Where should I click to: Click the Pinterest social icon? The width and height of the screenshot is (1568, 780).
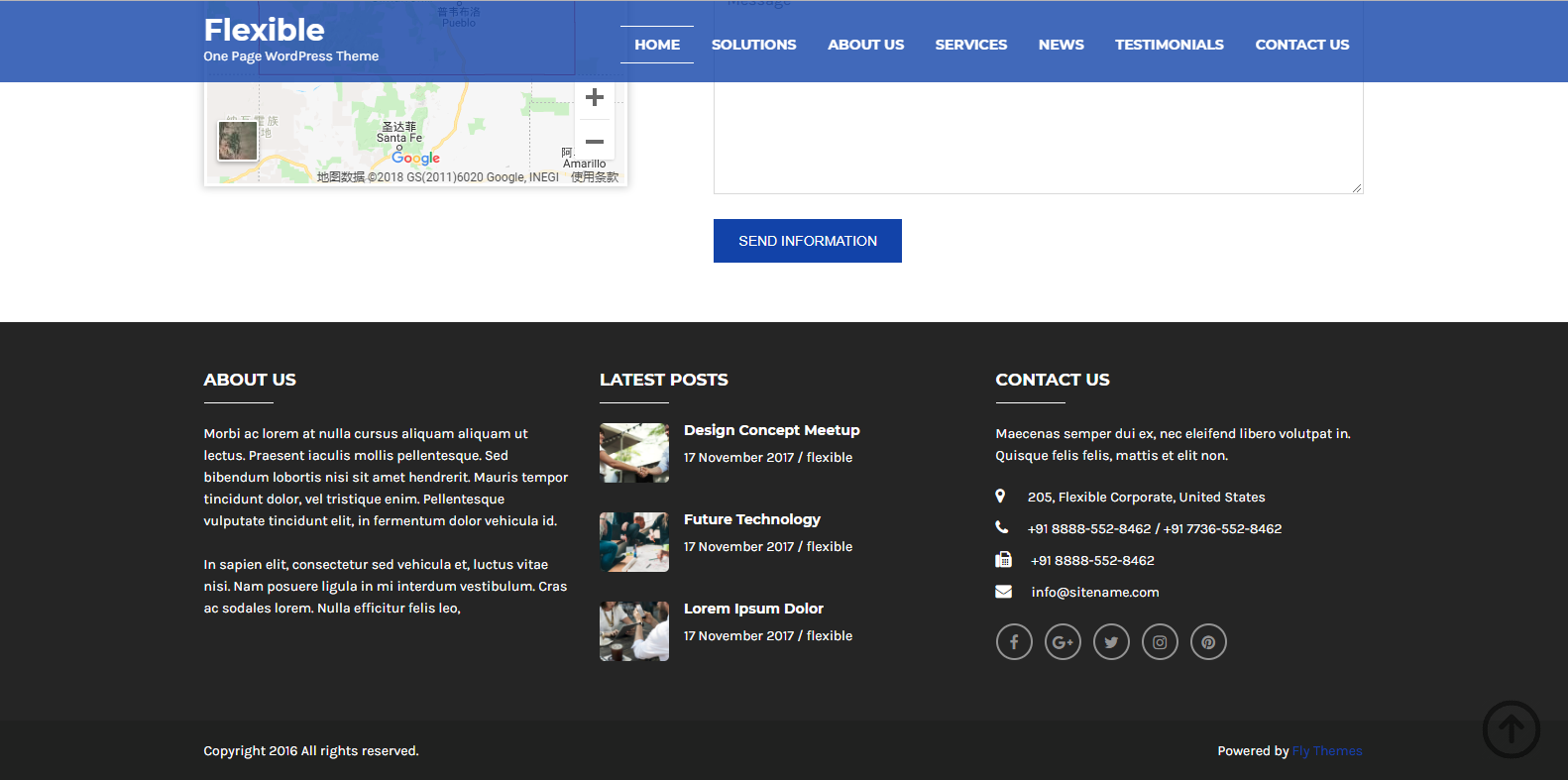click(1208, 642)
